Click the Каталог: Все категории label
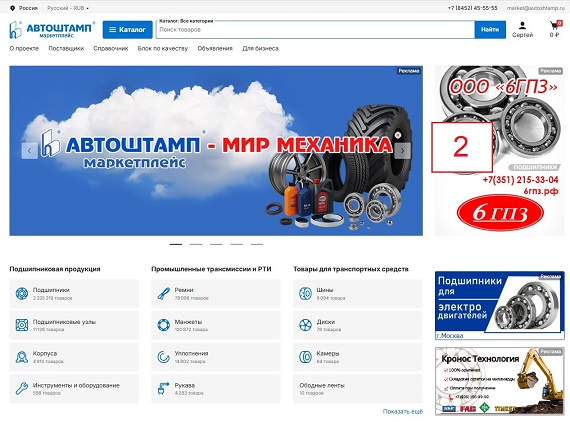The image size is (570, 422). (186, 21)
